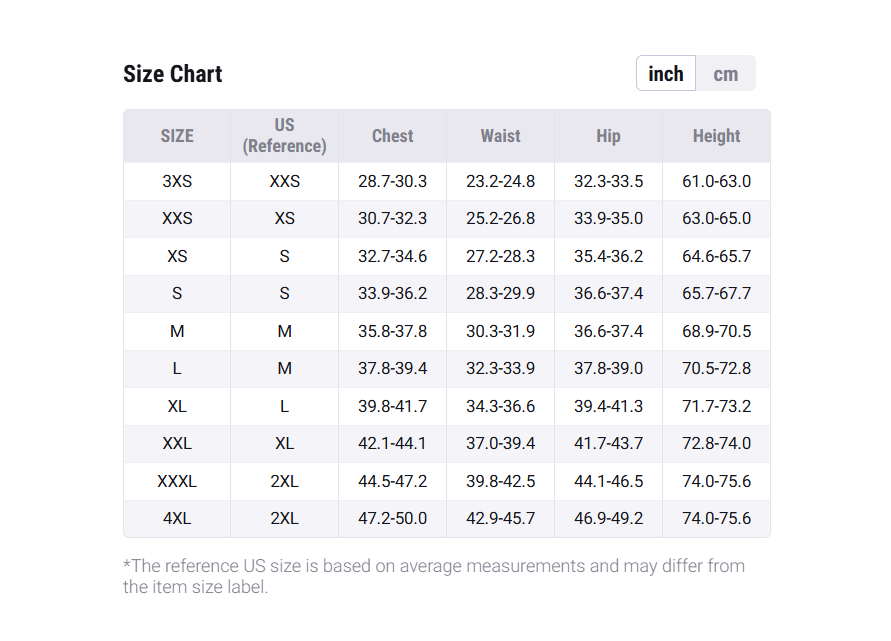Click waist value 34.3-36.6
Image resolution: width=891 pixels, height=641 pixels.
click(500, 407)
